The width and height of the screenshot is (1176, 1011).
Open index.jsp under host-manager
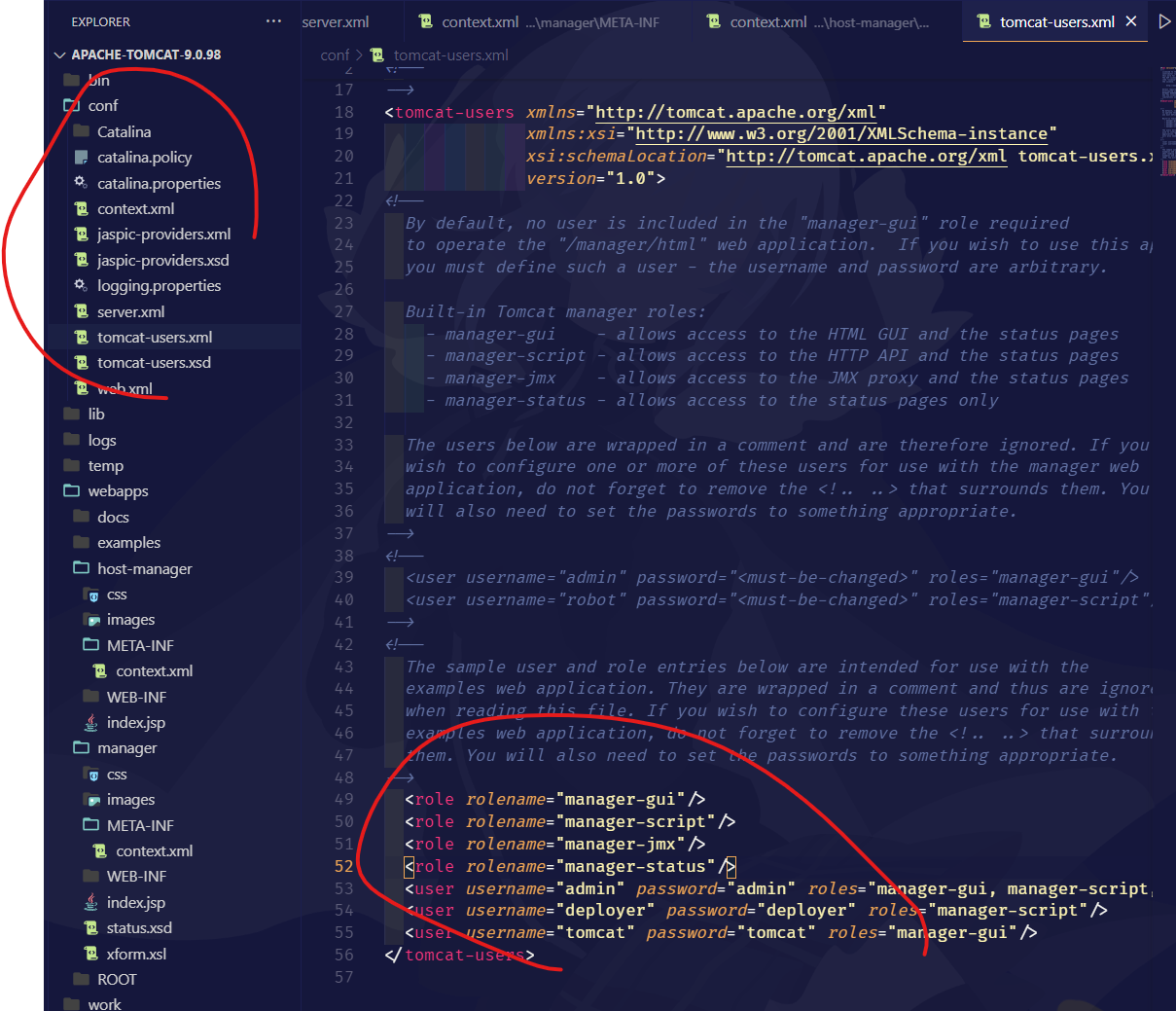pos(135,722)
